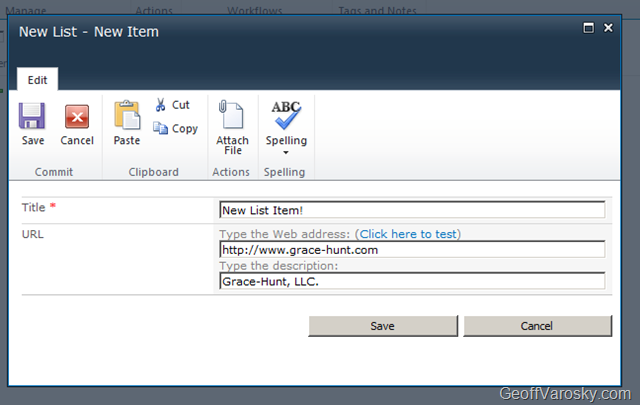Click the Spelling ABC checkmark icon

click(x=286, y=116)
